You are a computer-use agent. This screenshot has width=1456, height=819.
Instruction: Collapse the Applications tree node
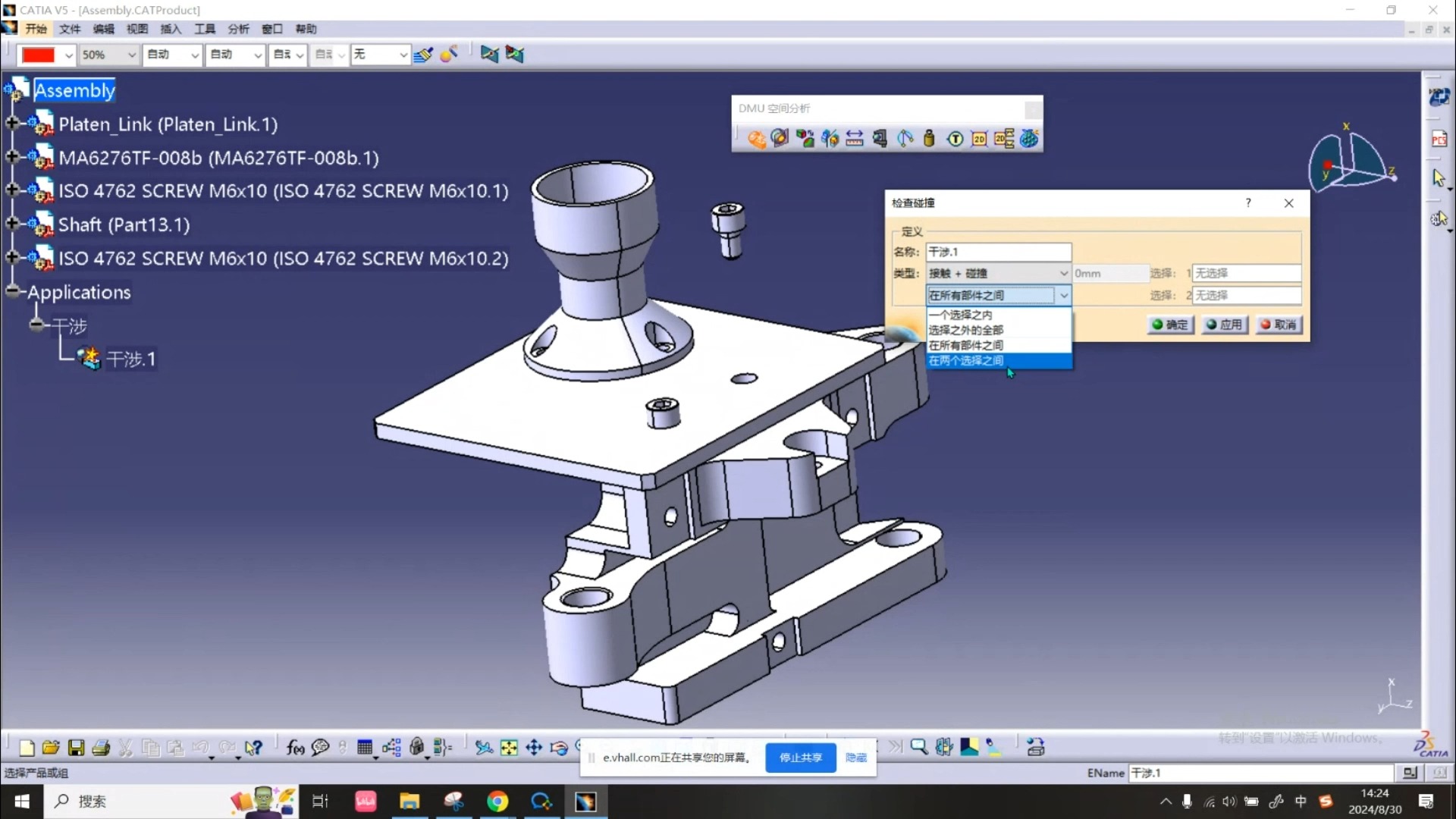pos(12,291)
